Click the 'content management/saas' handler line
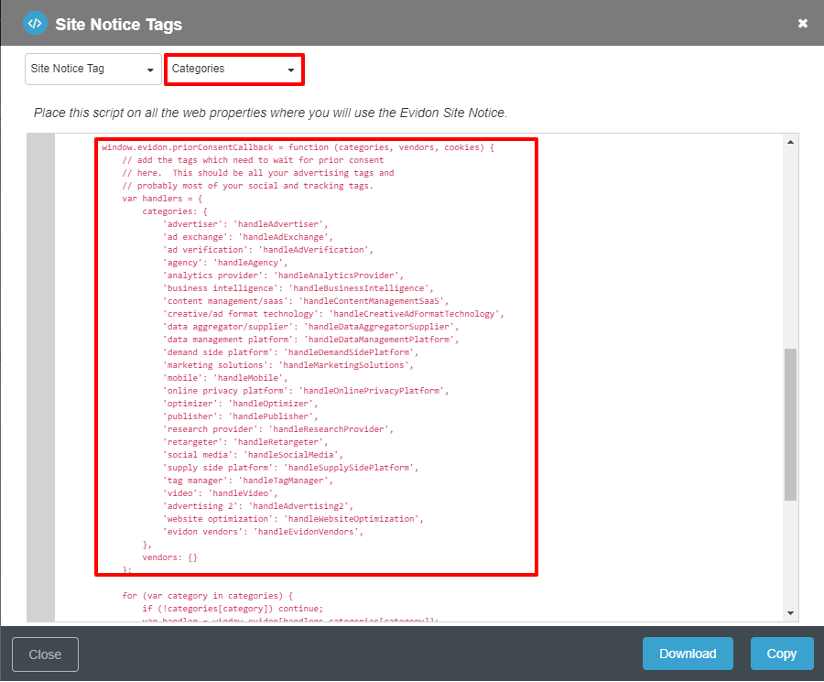Viewport: 824px width, 682px height. click(x=306, y=301)
